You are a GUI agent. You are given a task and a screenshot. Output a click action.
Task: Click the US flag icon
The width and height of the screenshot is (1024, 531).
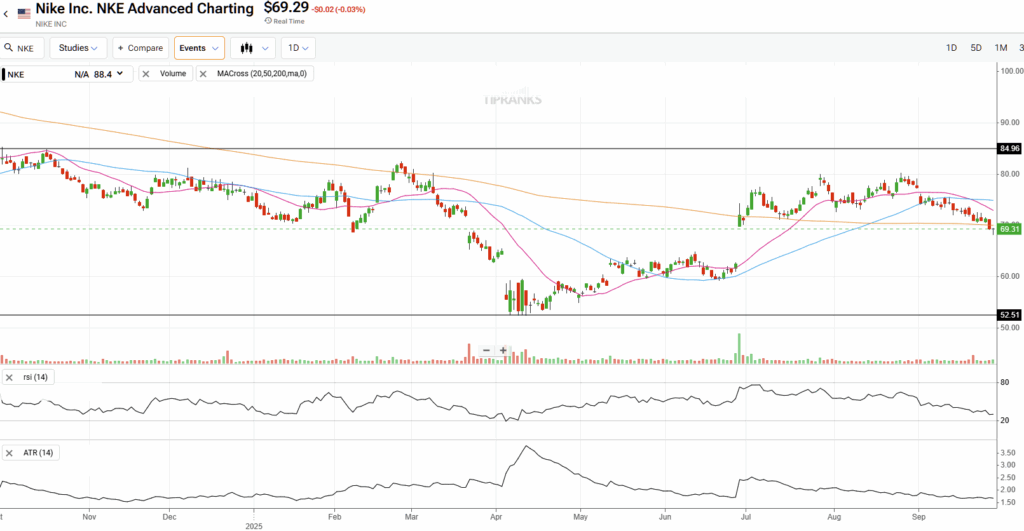24,13
